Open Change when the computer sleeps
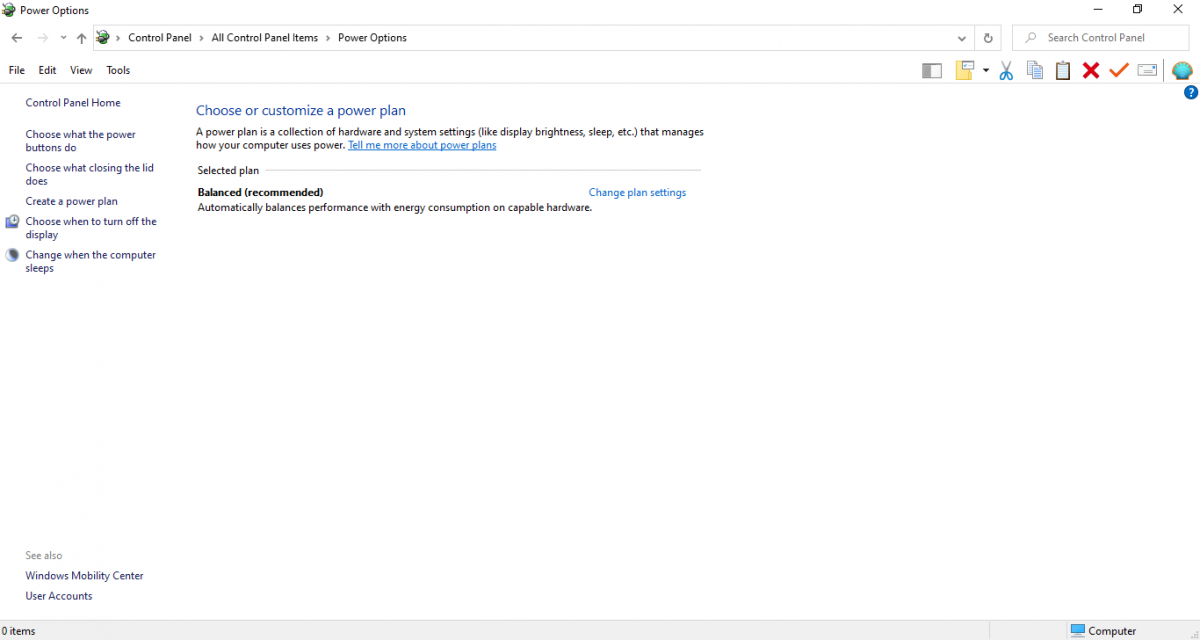 pyautogui.click(x=91, y=262)
